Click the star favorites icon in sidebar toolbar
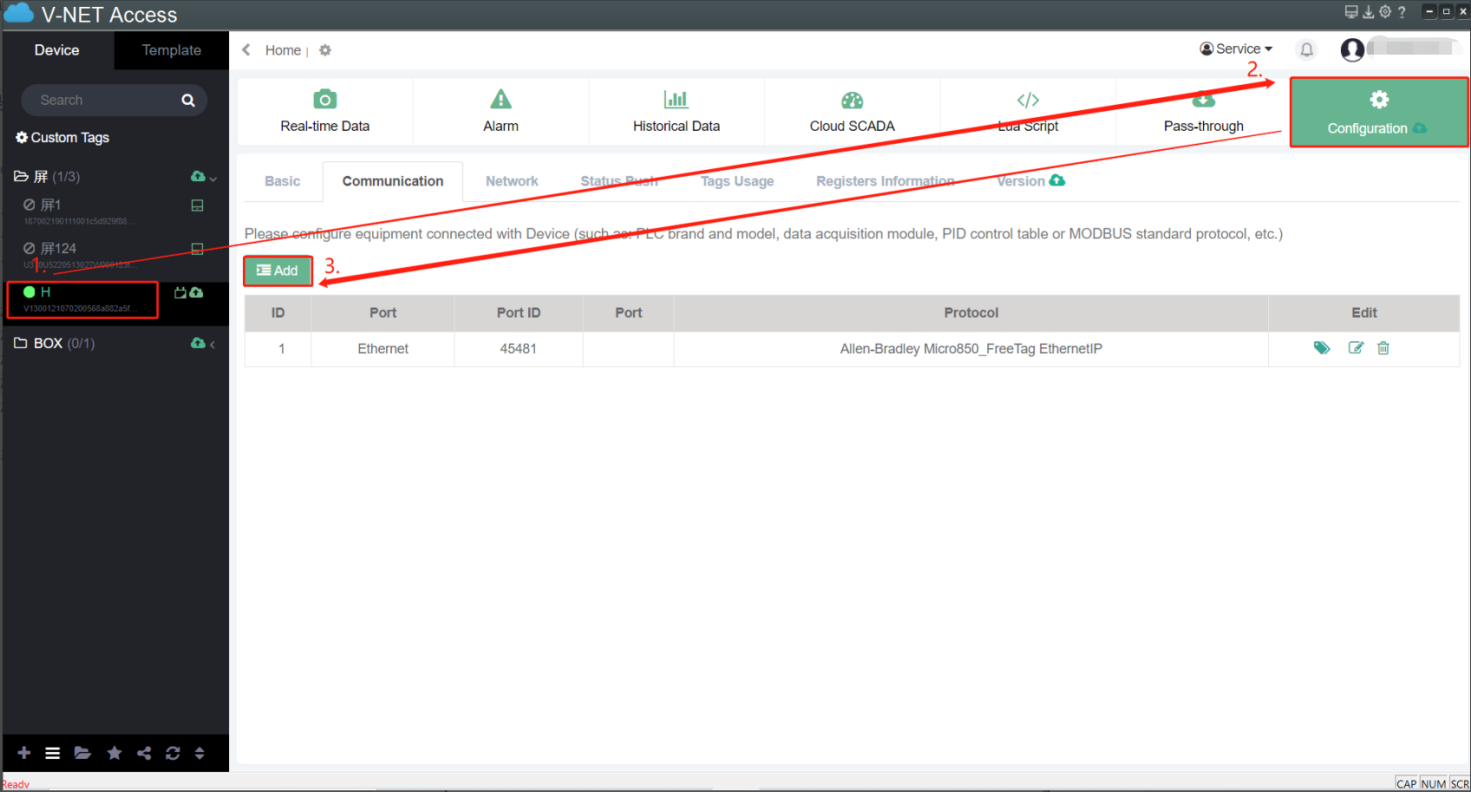This screenshot has width=1471, height=792. (114, 753)
